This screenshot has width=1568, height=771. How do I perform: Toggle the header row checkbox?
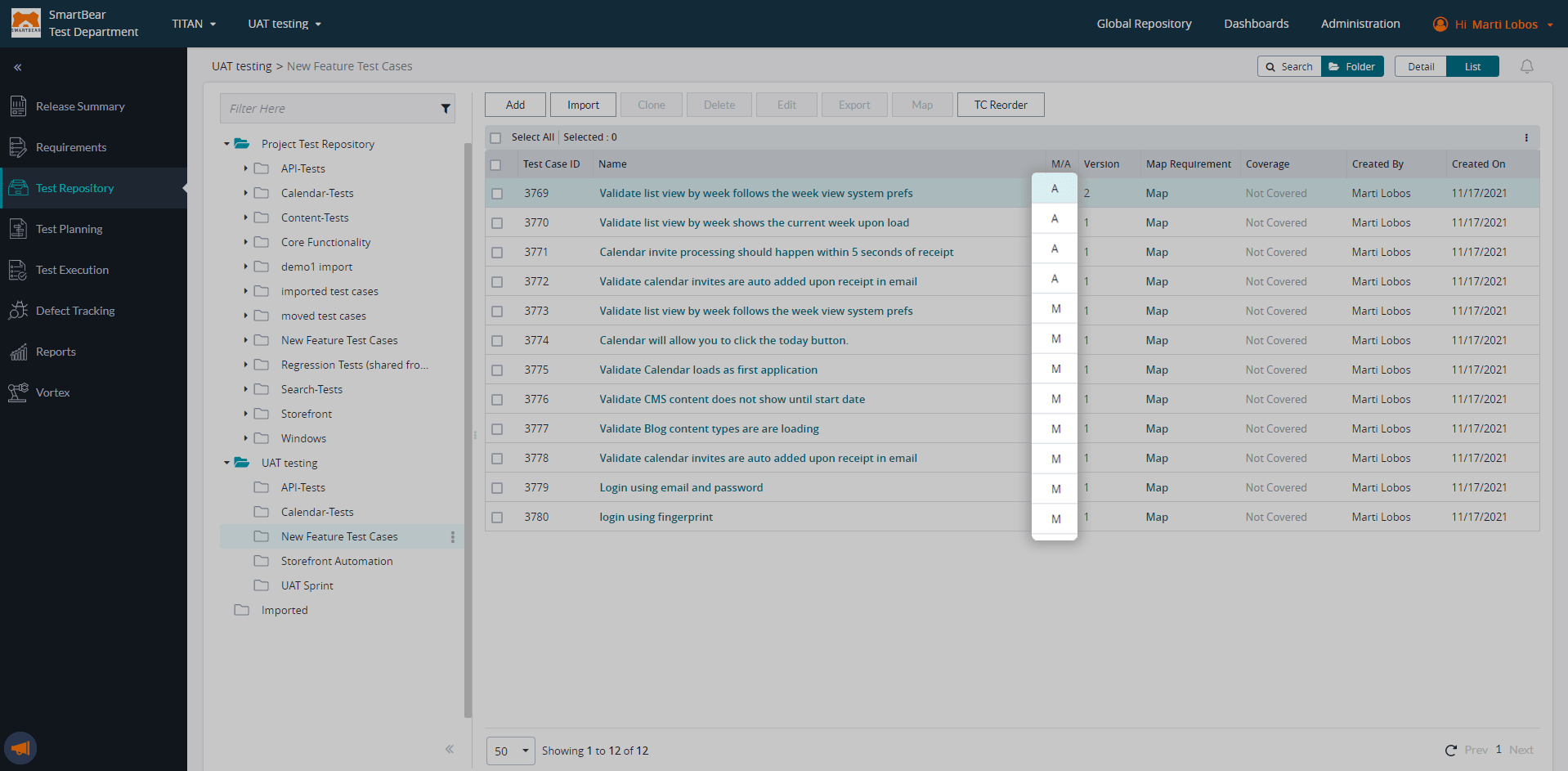495,165
